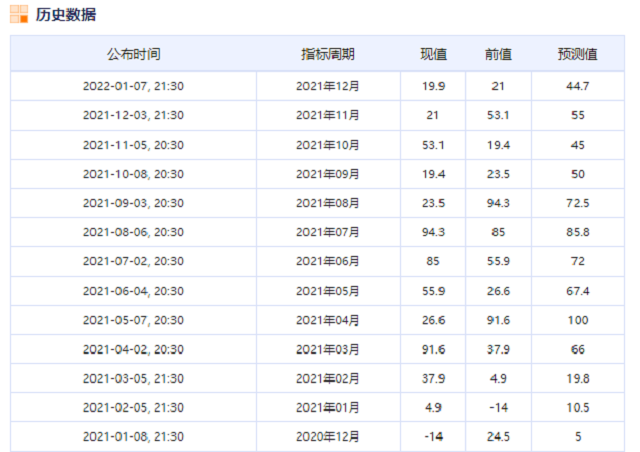Image resolution: width=640 pixels, height=452 pixels.
Task: Click the 现值 column header
Action: point(433,54)
